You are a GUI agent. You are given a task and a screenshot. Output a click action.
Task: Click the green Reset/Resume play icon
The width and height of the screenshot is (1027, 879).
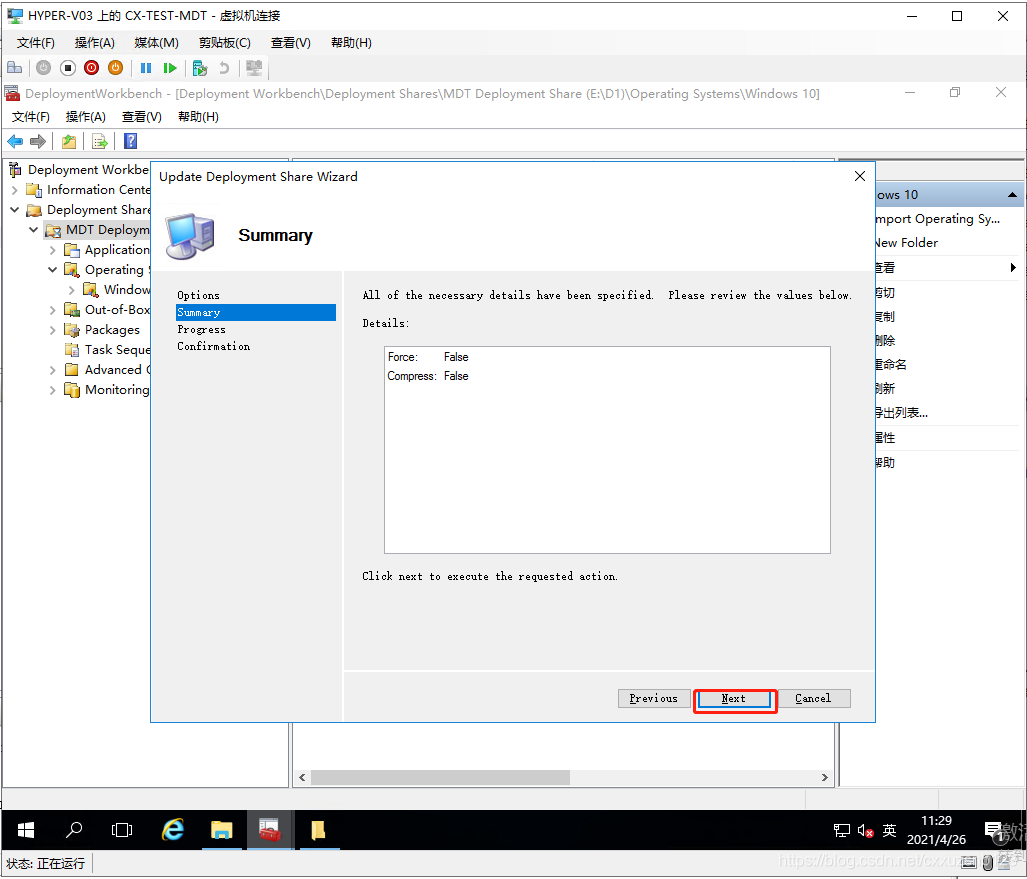pyautogui.click(x=170, y=67)
